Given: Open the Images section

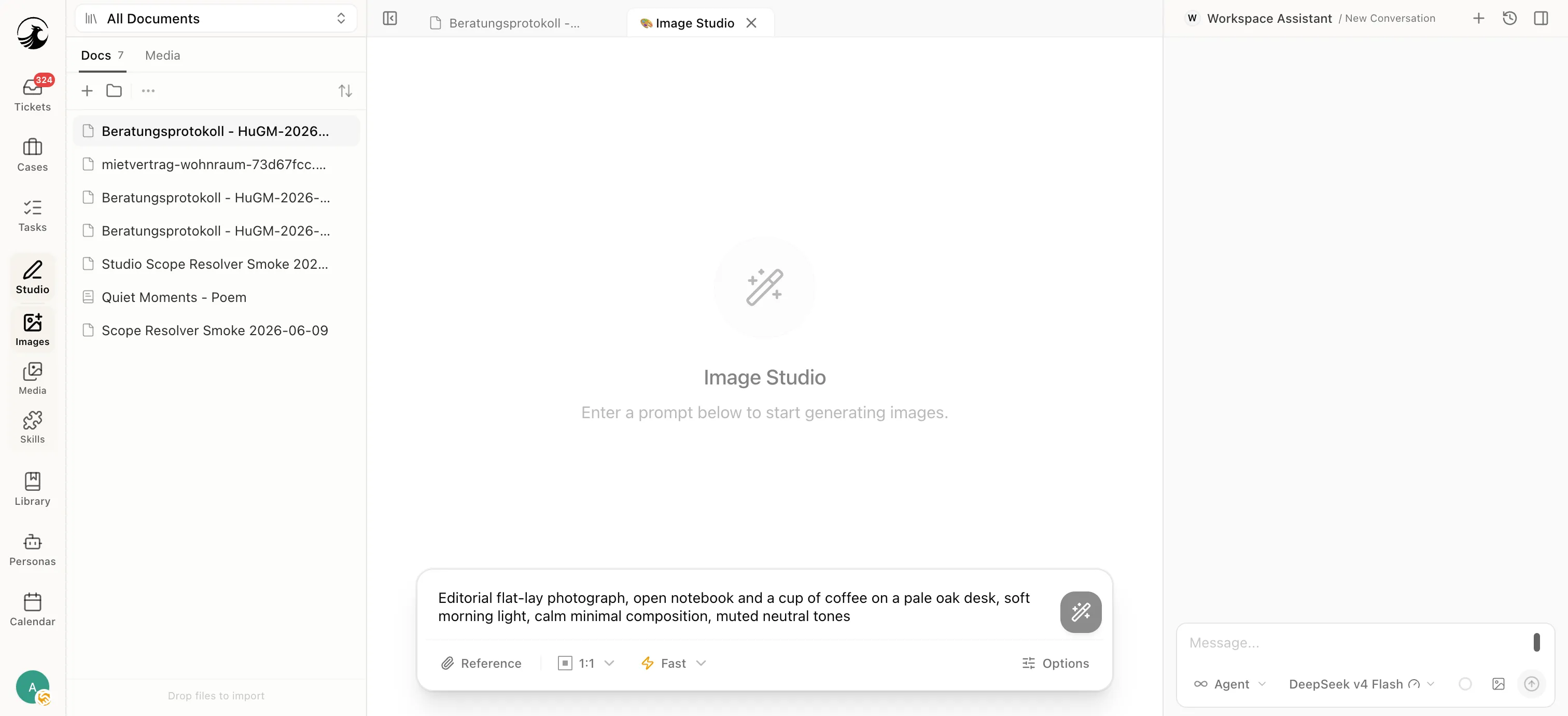Looking at the screenshot, I should point(32,329).
